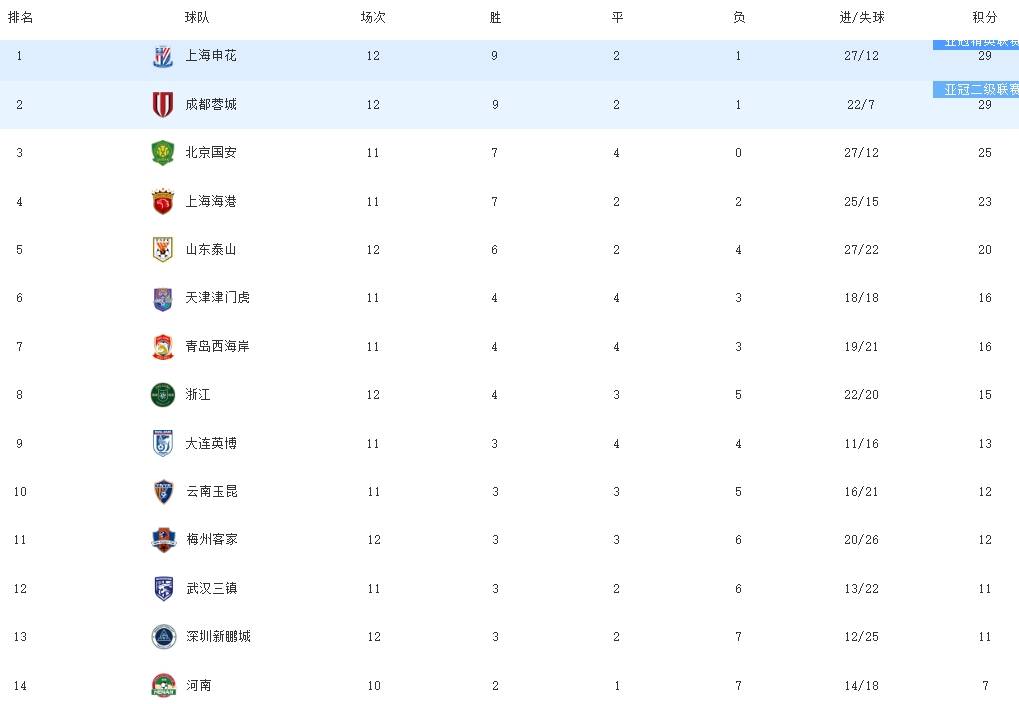The height and width of the screenshot is (704, 1019).
Task: Open the Shenzhen Peng City round emblem
Action: 163,637
